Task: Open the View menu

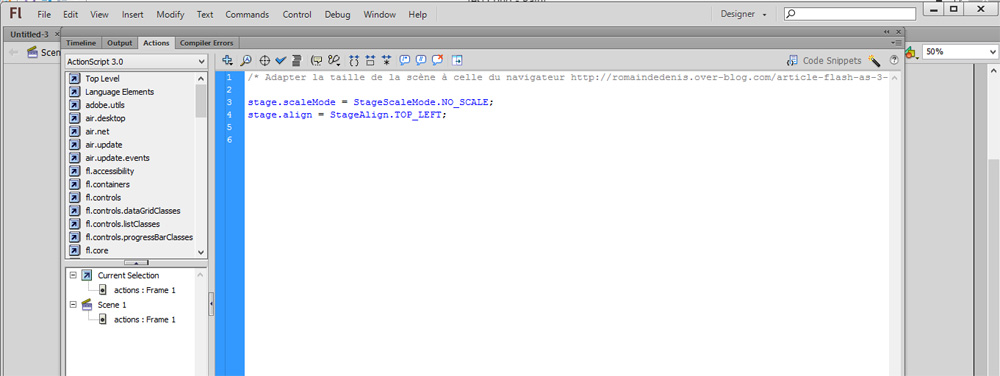Action: pos(99,14)
